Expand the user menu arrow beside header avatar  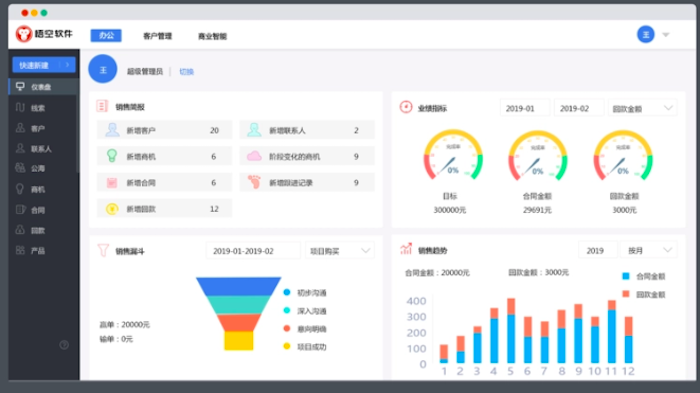coord(666,35)
